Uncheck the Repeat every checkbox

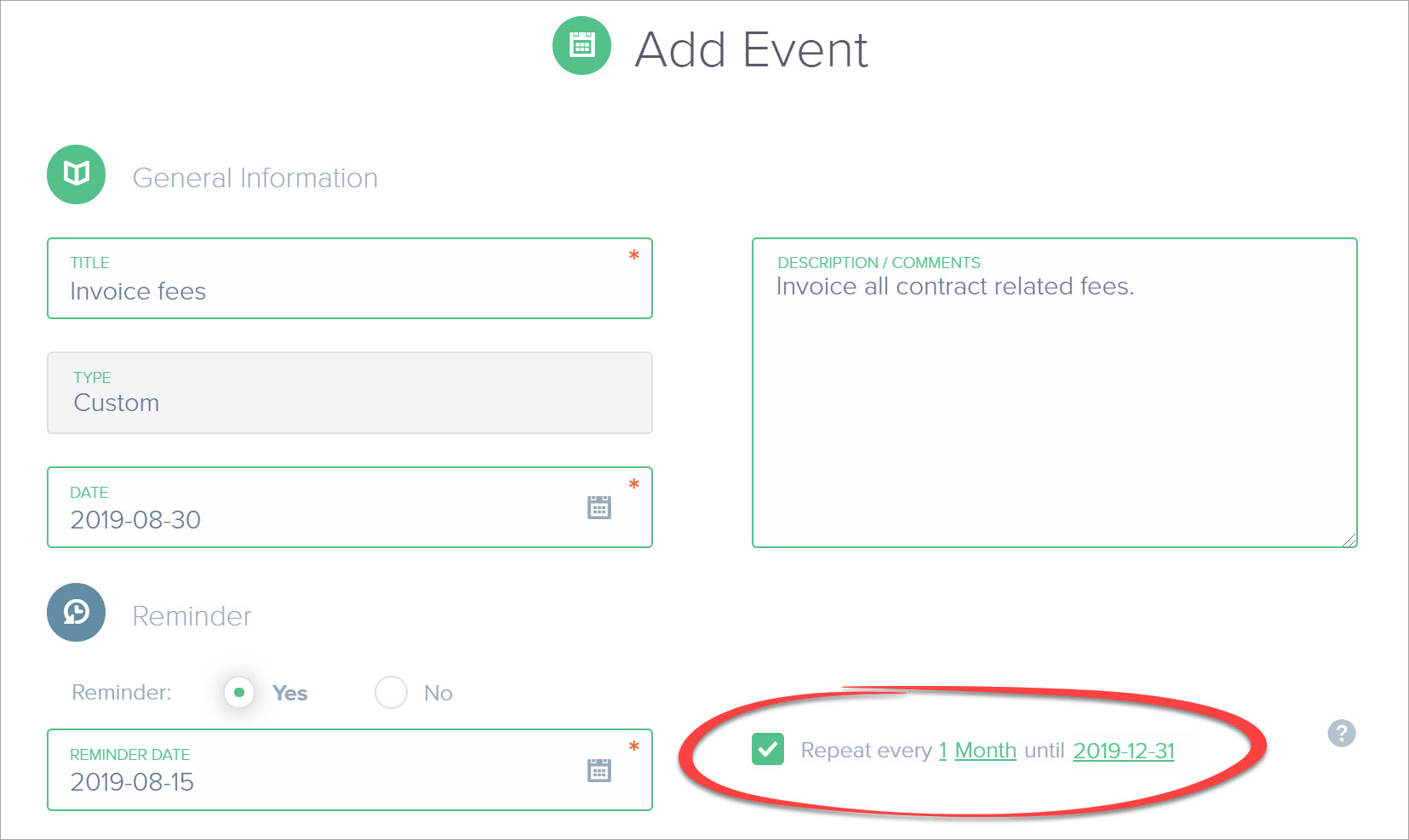(768, 749)
